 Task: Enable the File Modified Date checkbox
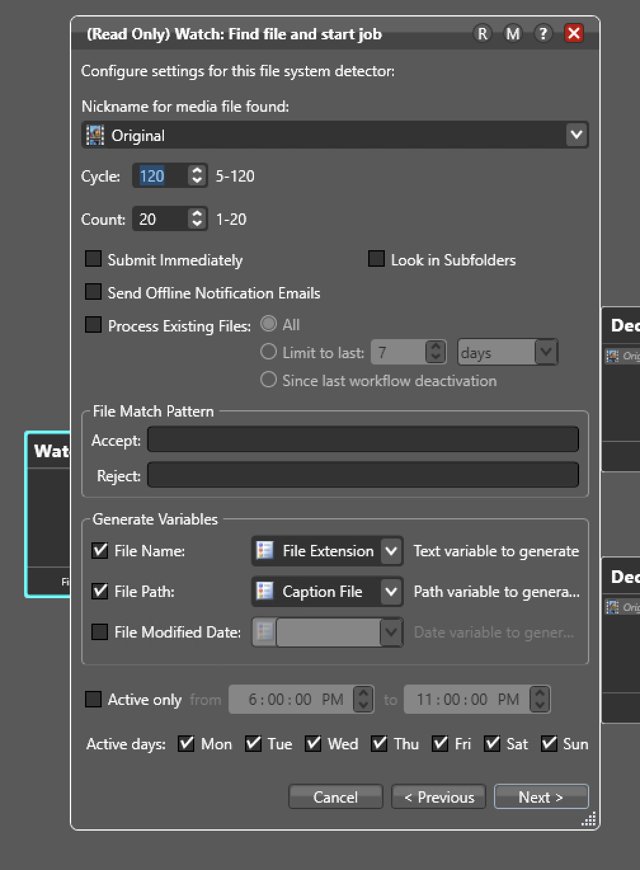(x=99, y=631)
